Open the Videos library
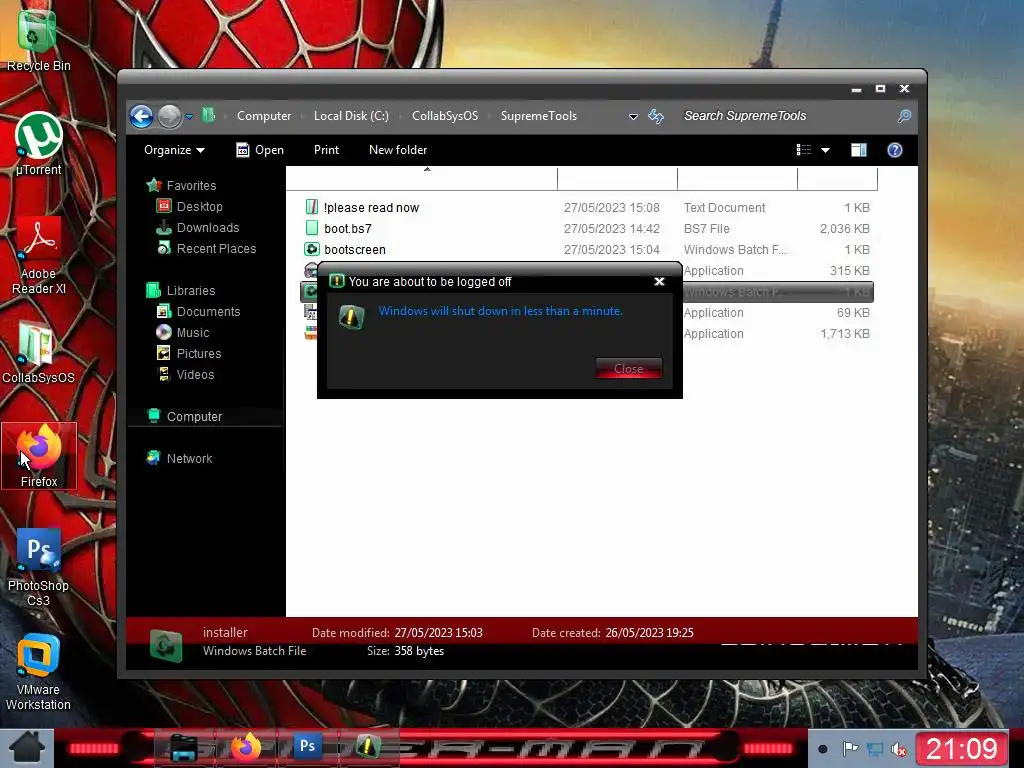 click(185, 374)
